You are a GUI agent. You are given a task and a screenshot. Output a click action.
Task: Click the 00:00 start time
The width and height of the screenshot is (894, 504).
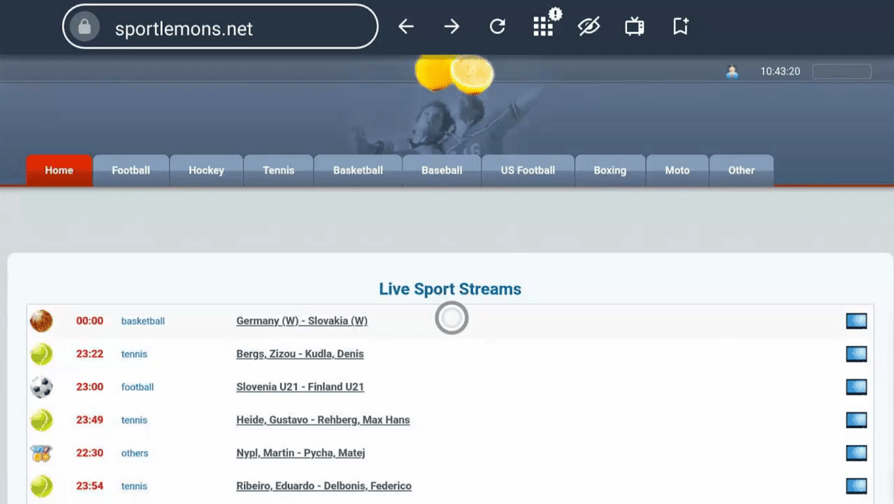[x=90, y=321]
